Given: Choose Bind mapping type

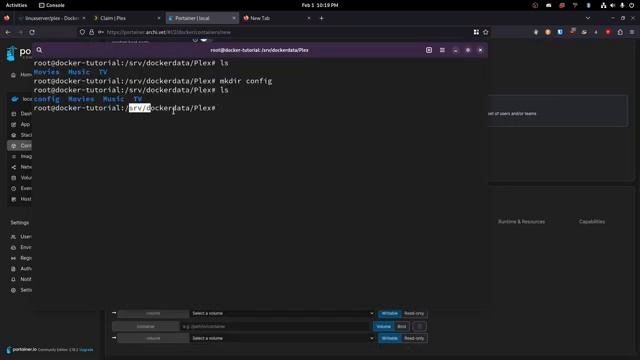Looking at the screenshot, I should pos(402,327).
